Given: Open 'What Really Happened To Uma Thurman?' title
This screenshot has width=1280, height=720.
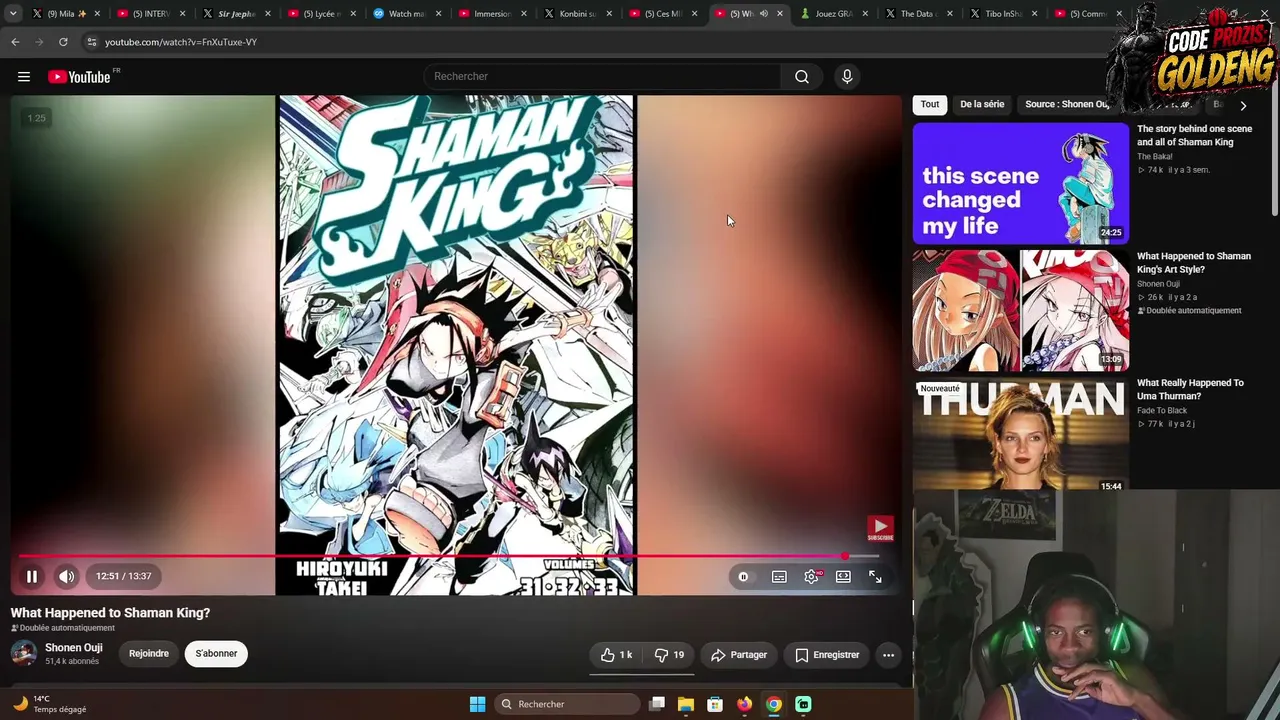Looking at the screenshot, I should 1190,389.
